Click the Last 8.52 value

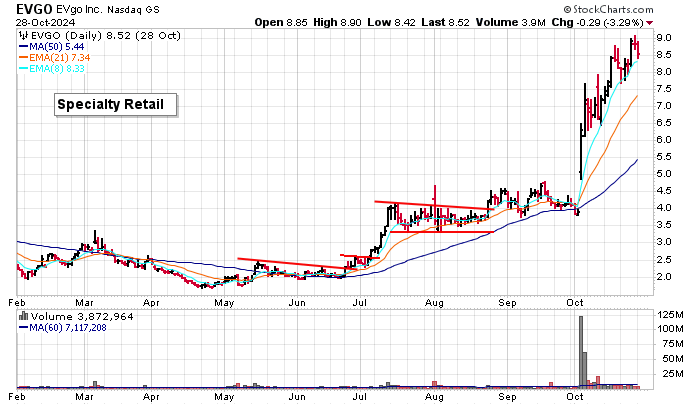tap(446, 22)
